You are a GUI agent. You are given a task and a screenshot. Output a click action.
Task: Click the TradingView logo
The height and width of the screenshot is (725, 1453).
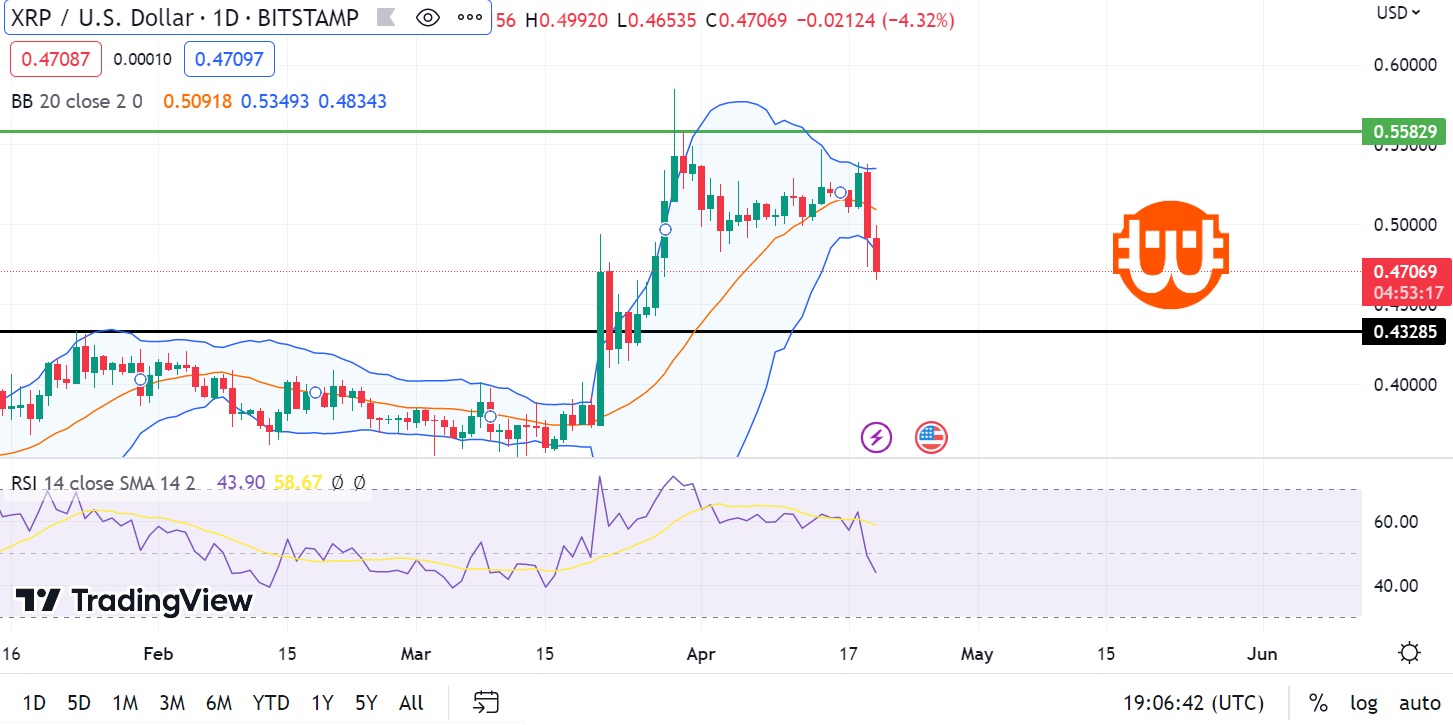pos(133,600)
